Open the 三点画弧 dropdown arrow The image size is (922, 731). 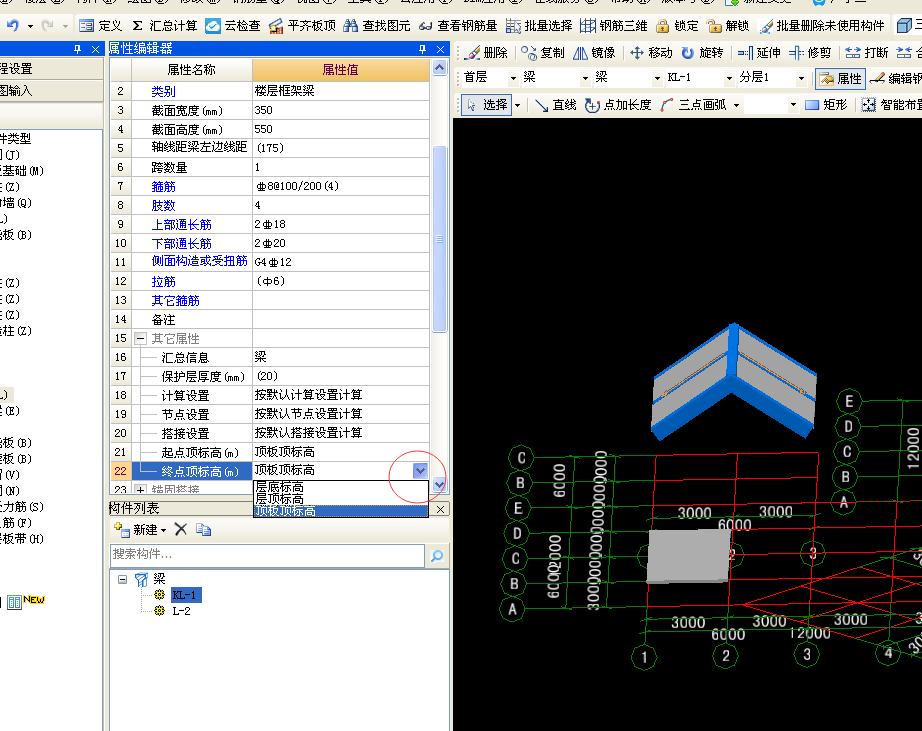[736, 105]
